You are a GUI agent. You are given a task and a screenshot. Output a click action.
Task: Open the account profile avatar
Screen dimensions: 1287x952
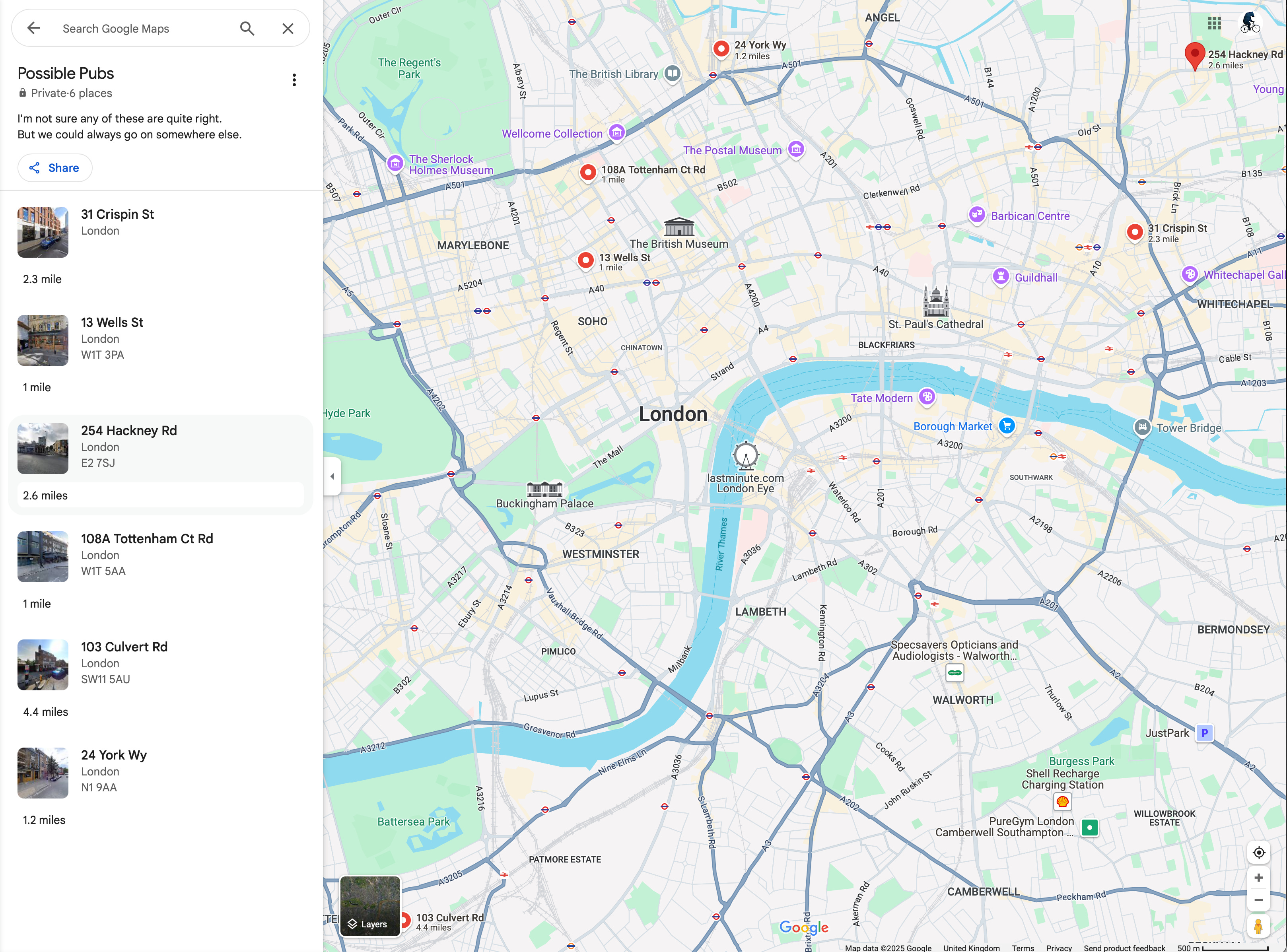[1250, 23]
